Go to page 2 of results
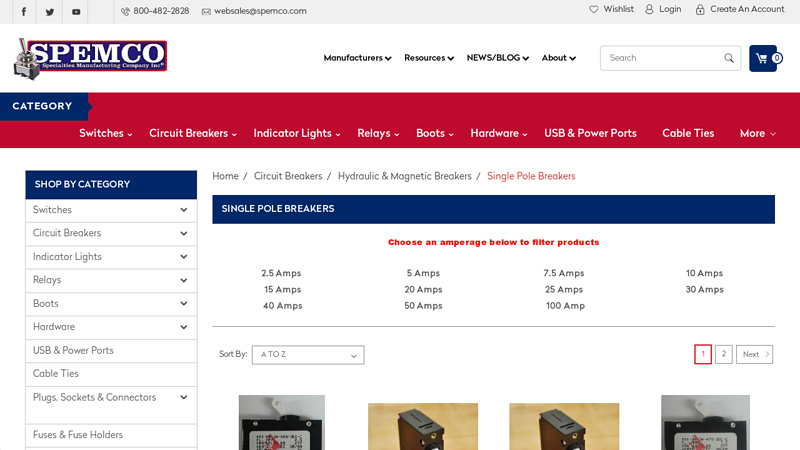 pos(723,354)
